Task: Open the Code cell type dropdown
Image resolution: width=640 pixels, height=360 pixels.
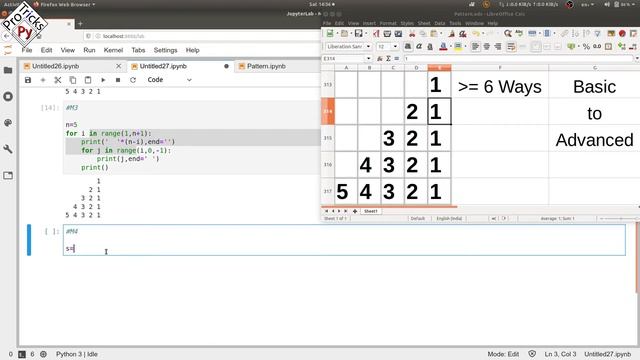Action: 169,80
